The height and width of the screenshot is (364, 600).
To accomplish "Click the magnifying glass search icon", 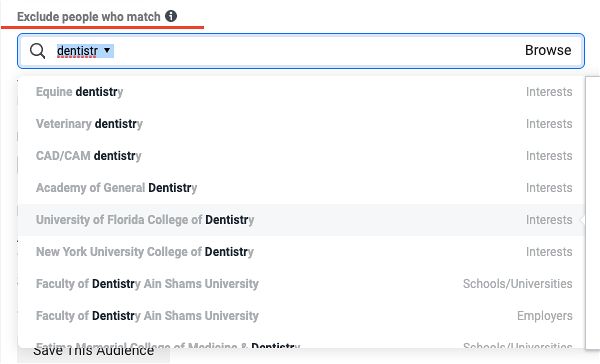I will pyautogui.click(x=38, y=51).
